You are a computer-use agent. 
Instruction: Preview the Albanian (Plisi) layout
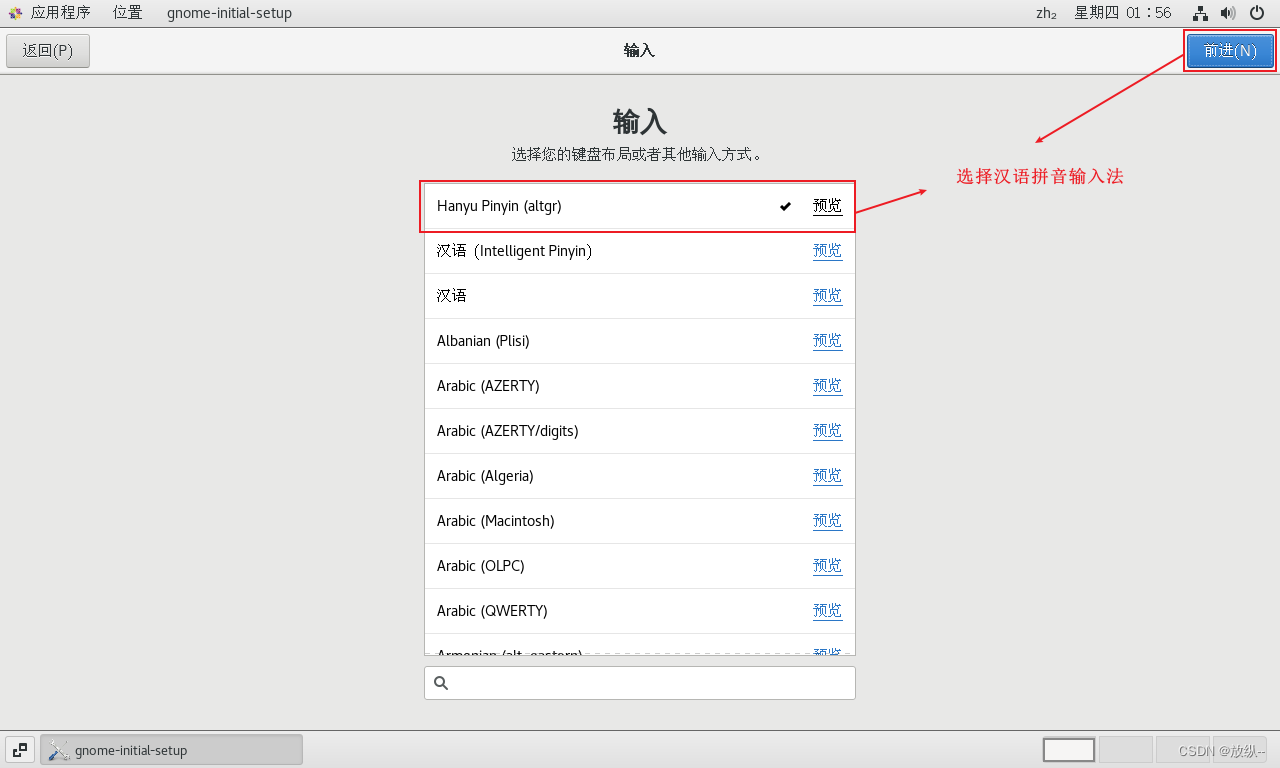pyautogui.click(x=827, y=341)
